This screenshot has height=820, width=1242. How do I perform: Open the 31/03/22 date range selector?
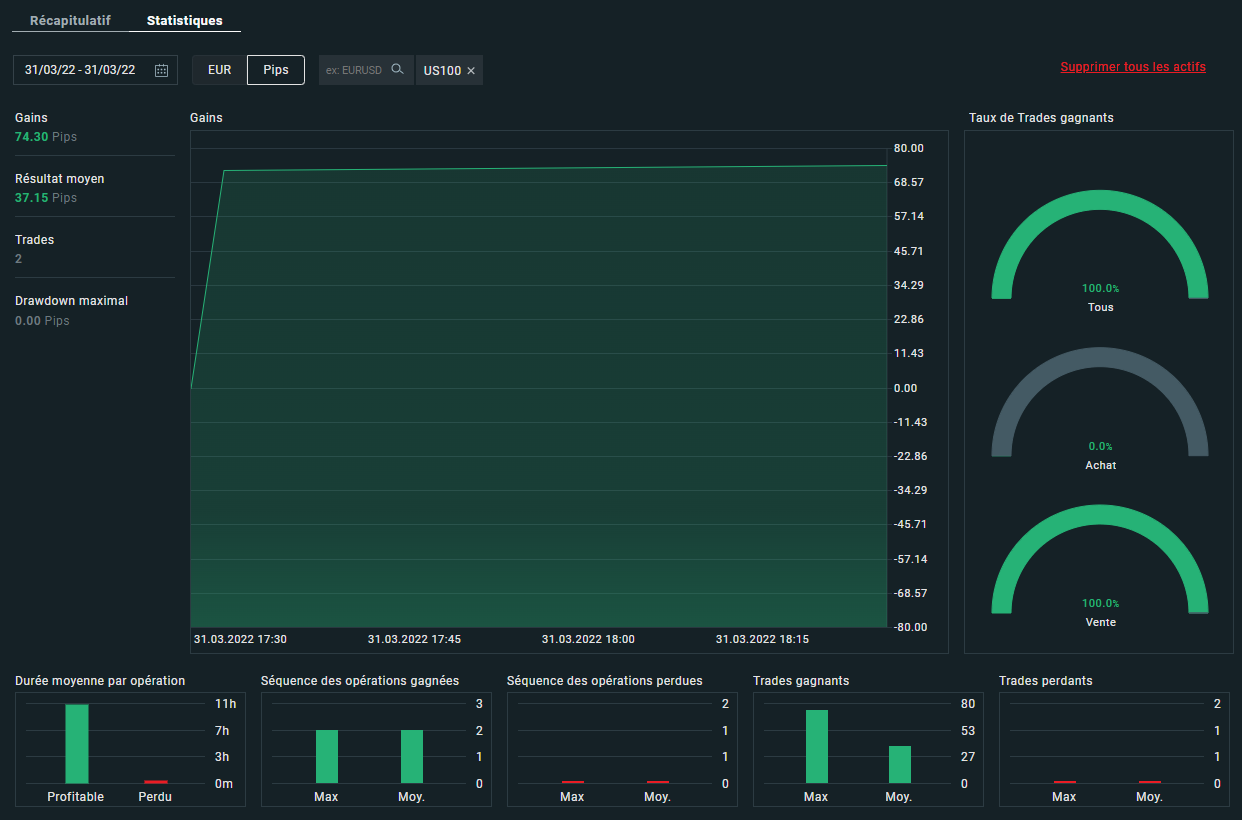click(80, 70)
